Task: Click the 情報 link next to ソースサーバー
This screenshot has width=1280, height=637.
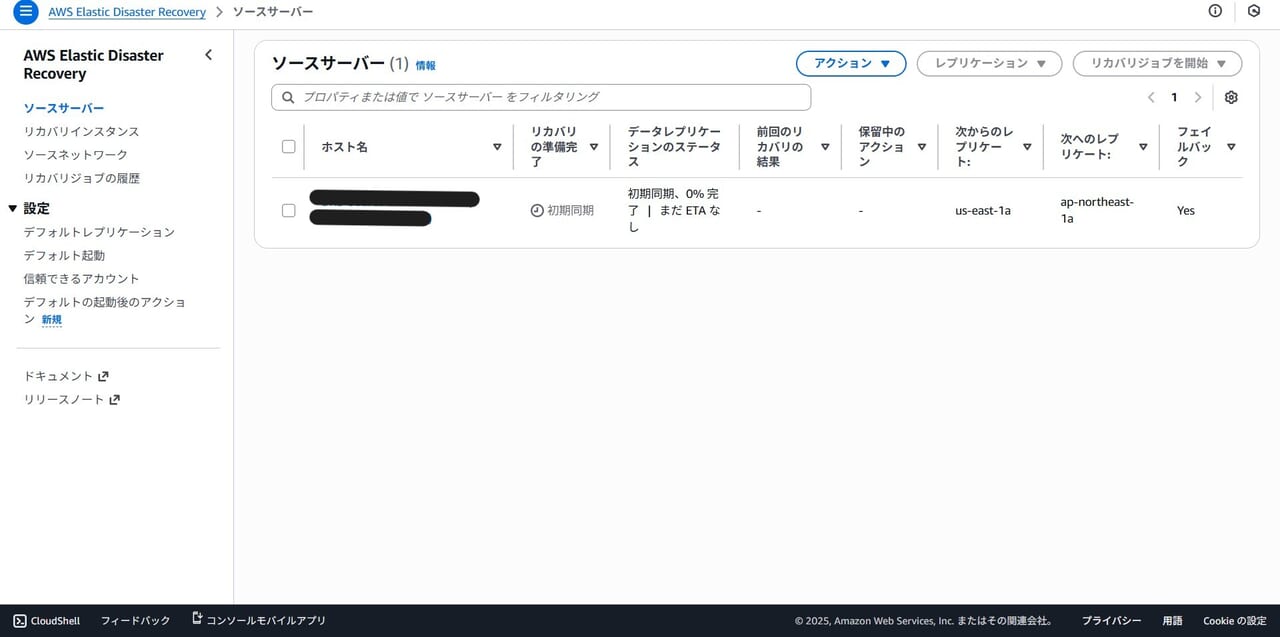Action: click(x=425, y=65)
